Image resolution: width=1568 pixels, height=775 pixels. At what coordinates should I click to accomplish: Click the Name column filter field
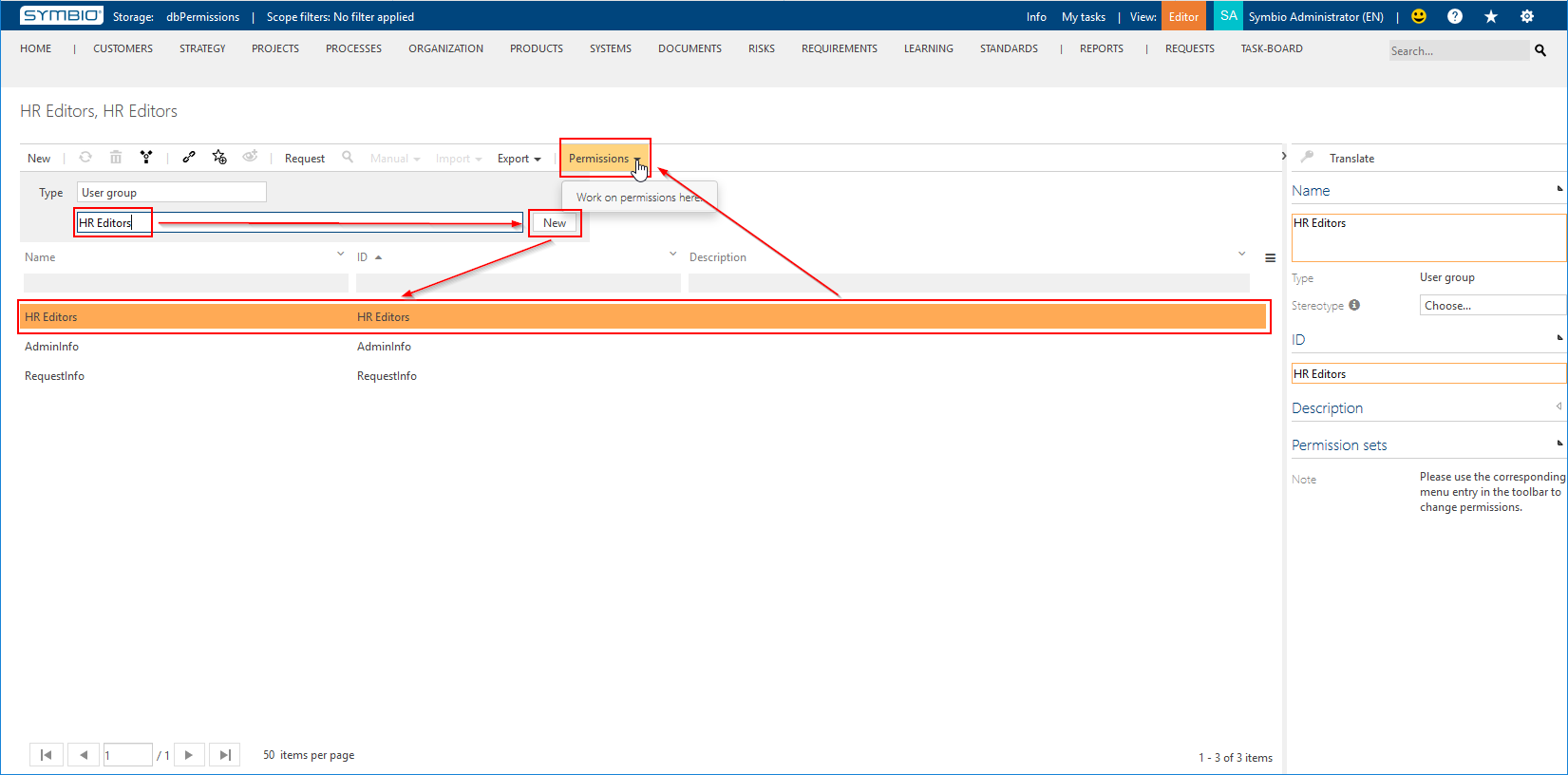tap(186, 283)
